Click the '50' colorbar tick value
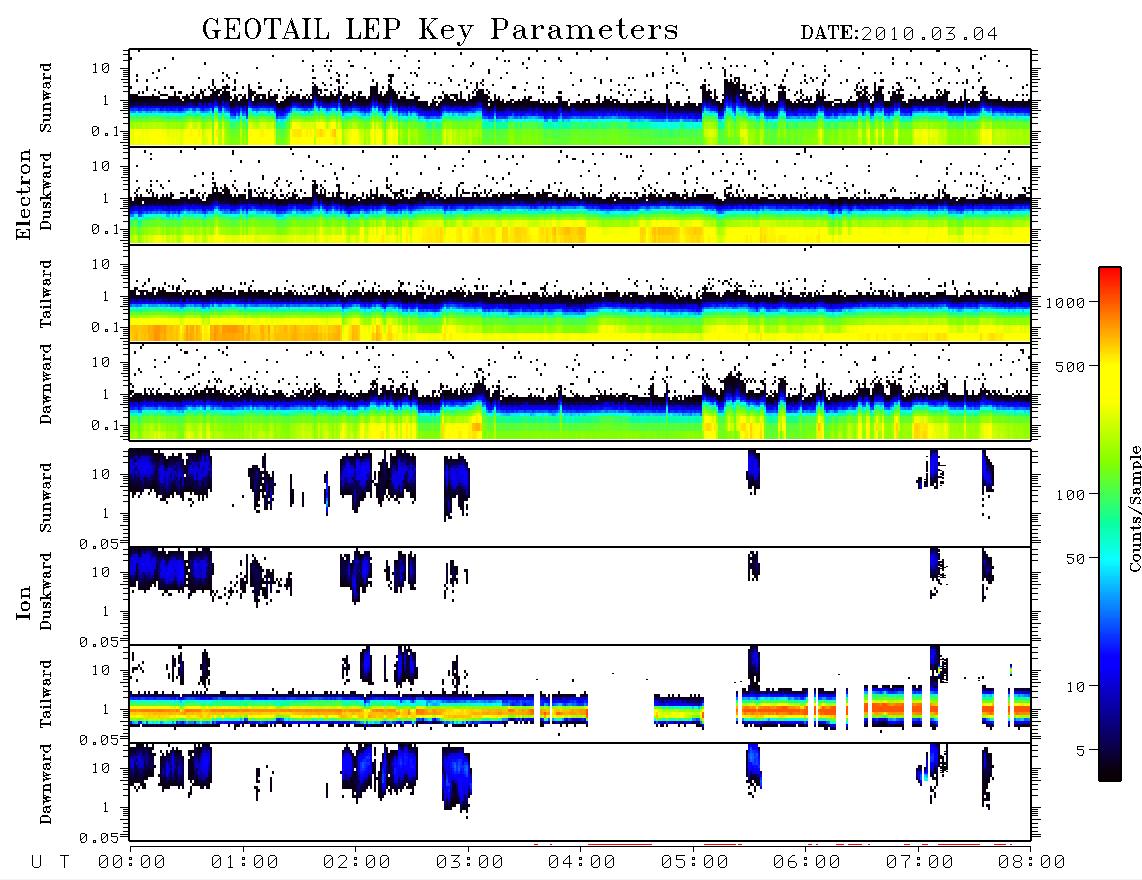This screenshot has width=1142, height=880. tap(1076, 559)
